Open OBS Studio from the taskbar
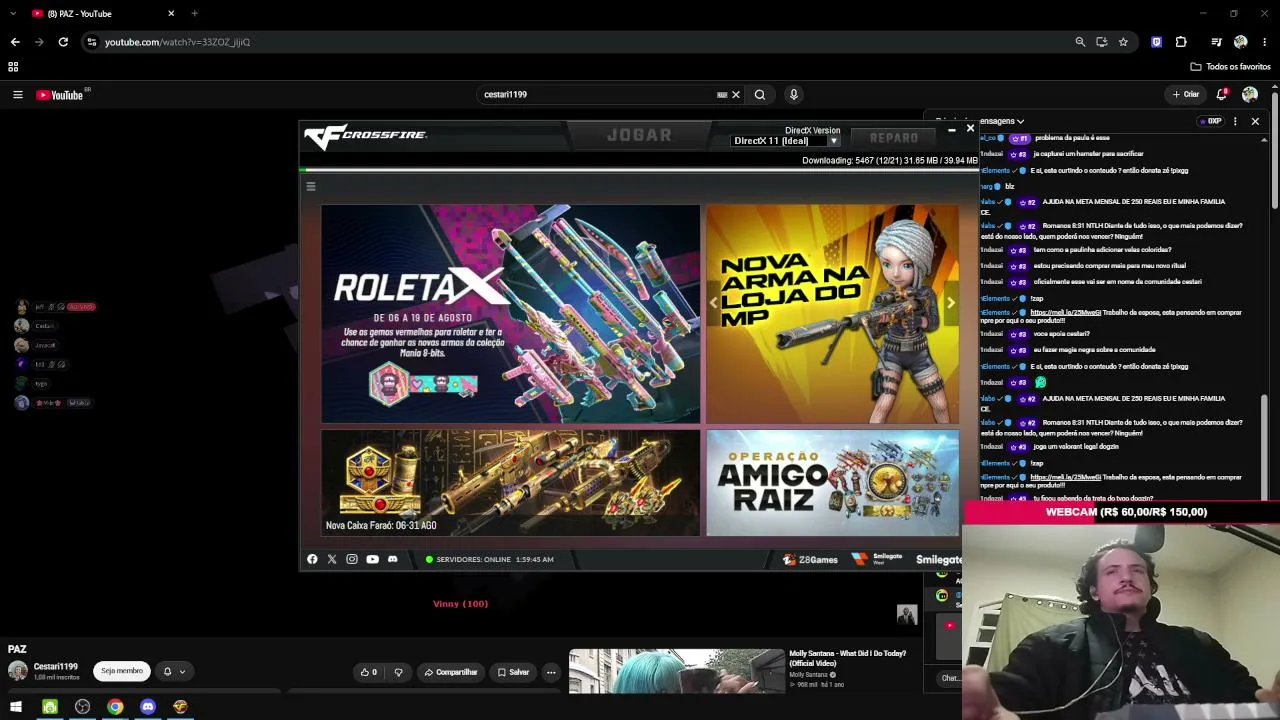This screenshot has height=720, width=1280. coord(82,707)
